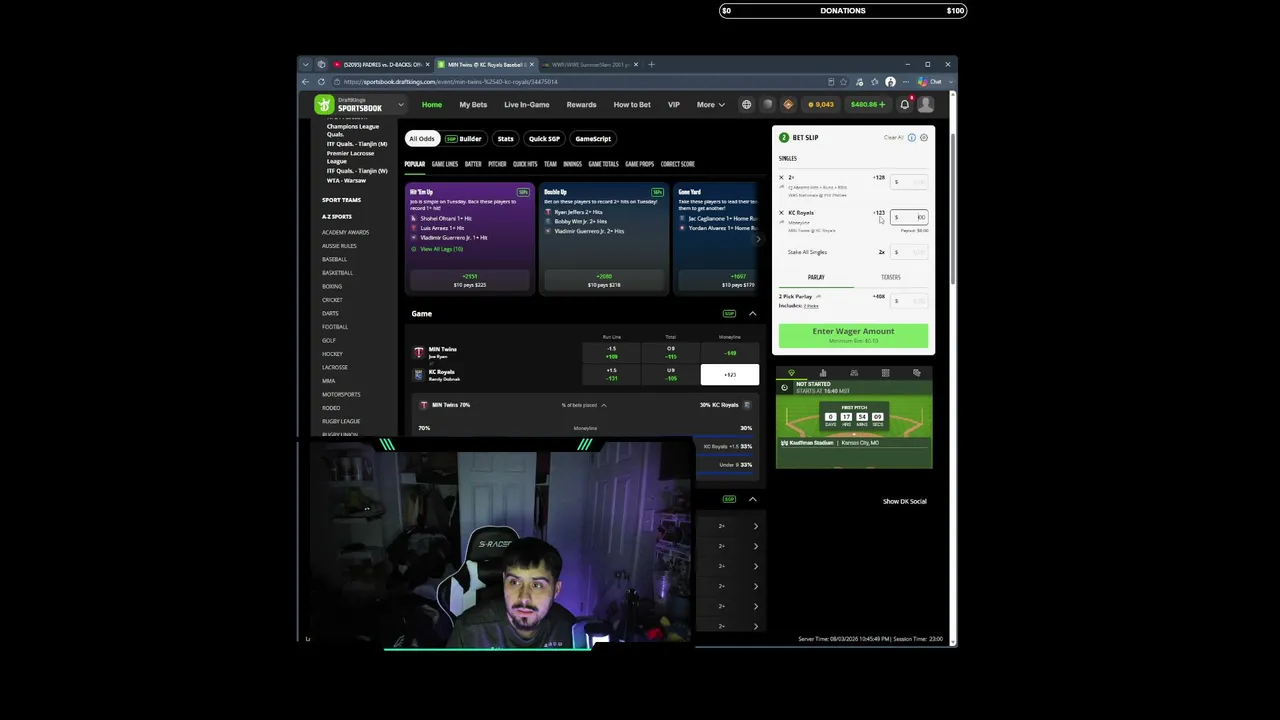Viewport: 1280px width, 720px height.
Task: Select KC Royals +1.5 run line odds
Action: click(612, 375)
